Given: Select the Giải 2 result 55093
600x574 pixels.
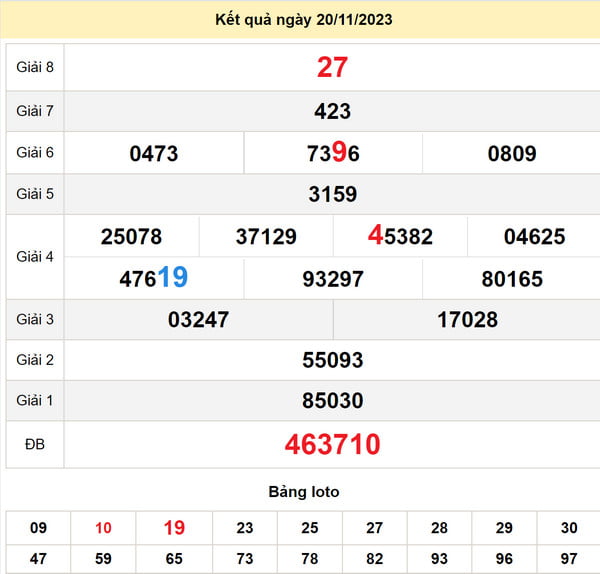Looking at the screenshot, I should [x=332, y=359].
